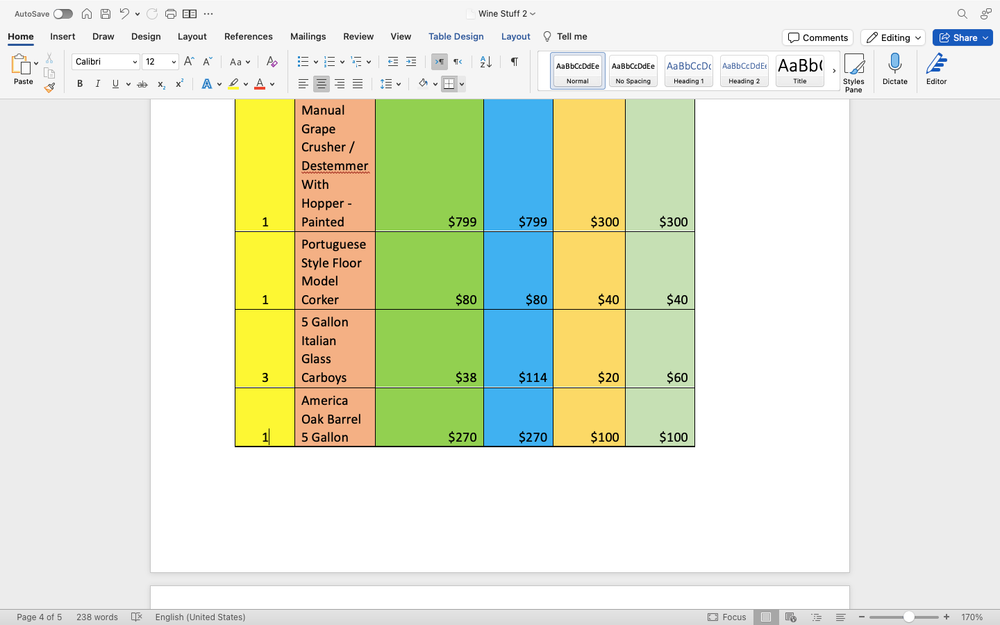Click the Sort A-Z icon
1000x625 pixels.
click(486, 62)
